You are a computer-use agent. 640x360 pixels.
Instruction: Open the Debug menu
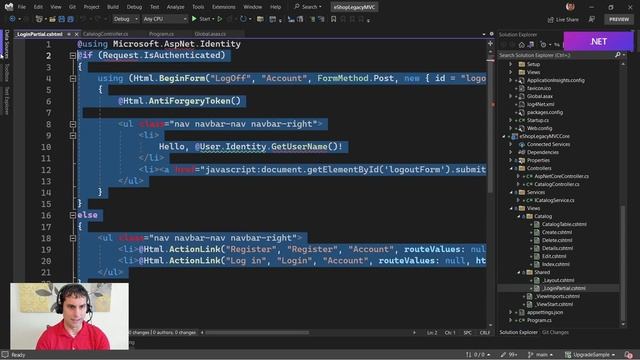[x=134, y=7]
